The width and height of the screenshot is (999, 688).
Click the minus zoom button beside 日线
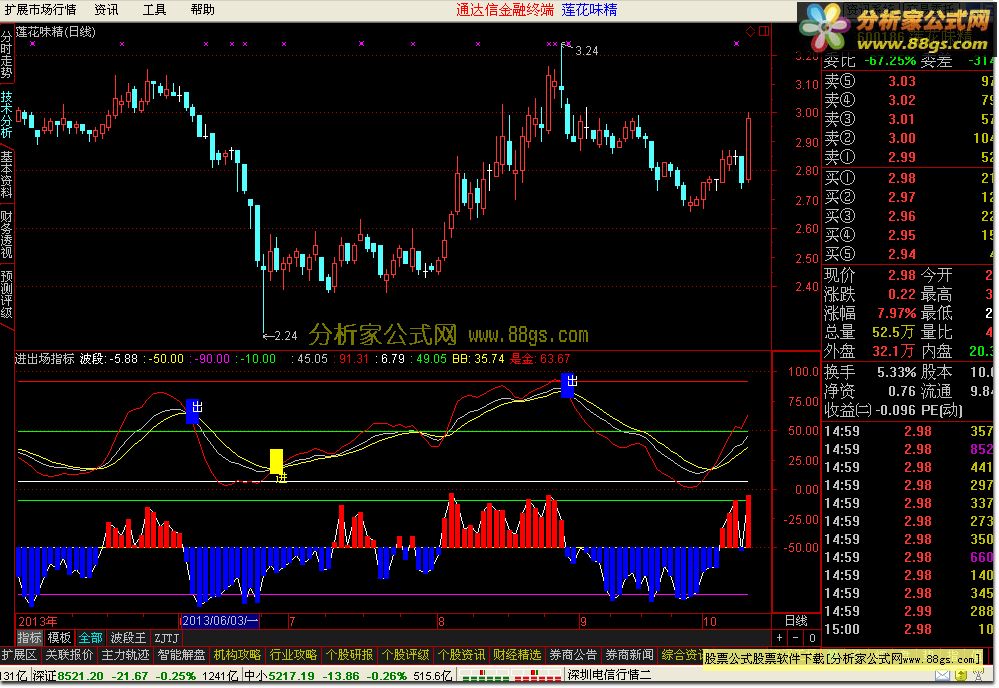coord(796,638)
